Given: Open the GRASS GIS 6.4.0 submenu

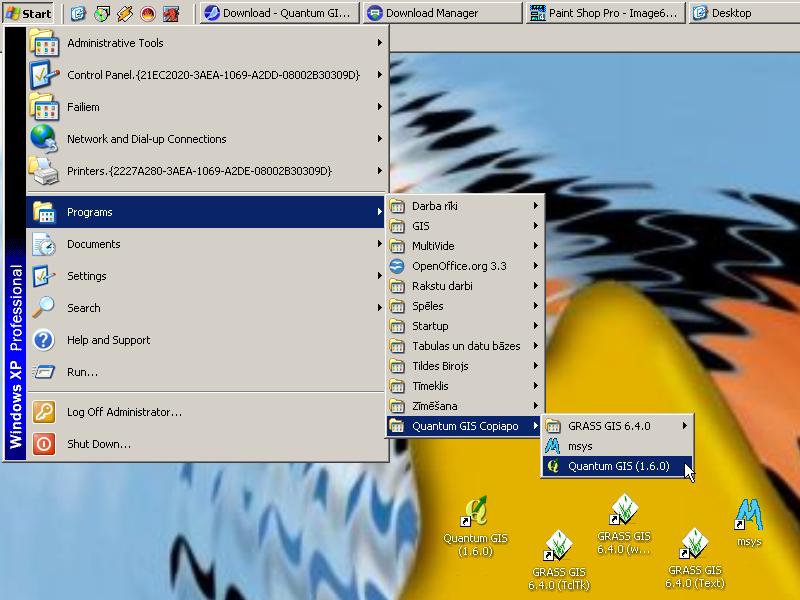Looking at the screenshot, I should click(617, 426).
